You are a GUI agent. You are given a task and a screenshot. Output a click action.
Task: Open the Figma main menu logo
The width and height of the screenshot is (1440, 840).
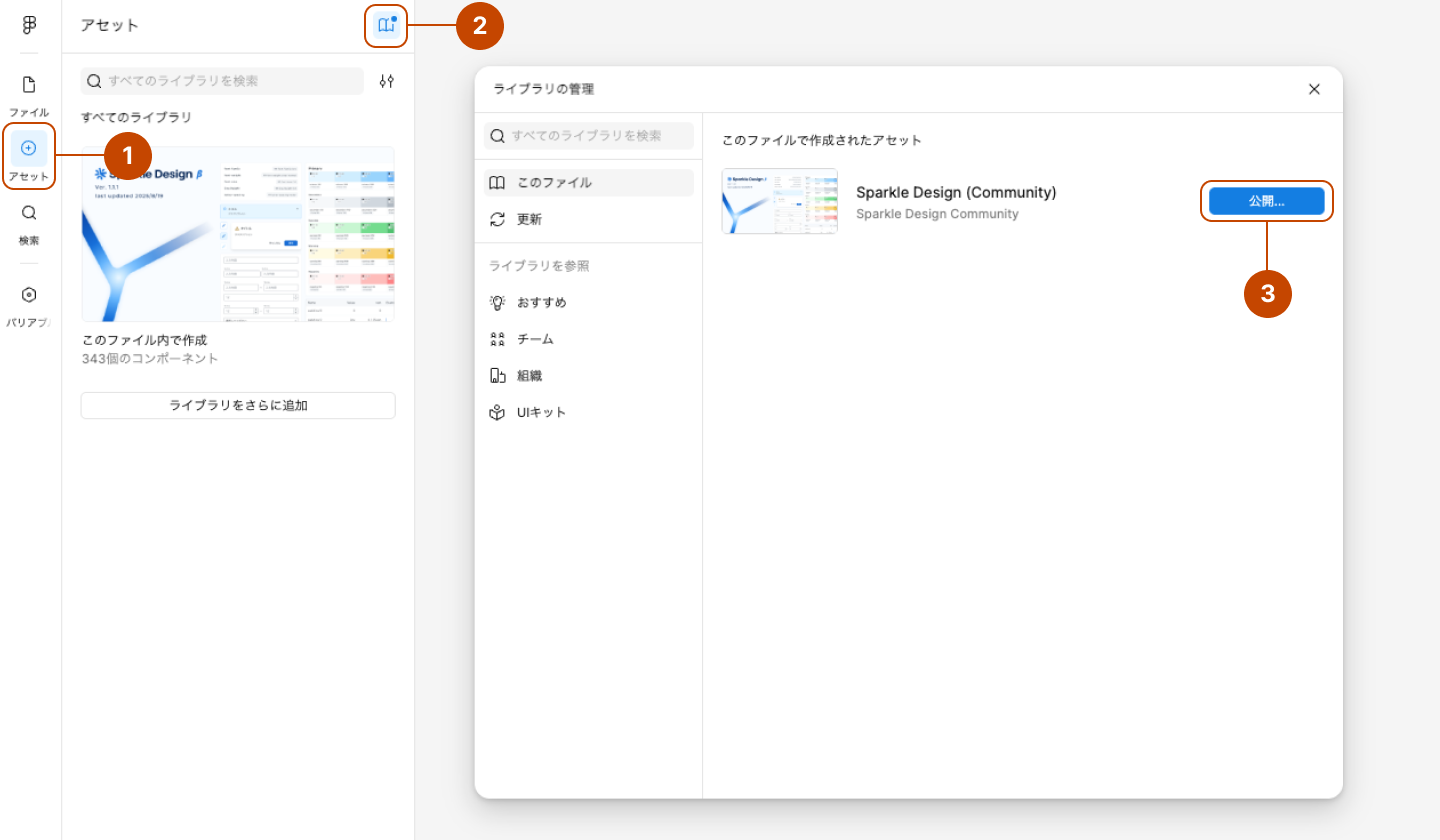(29, 25)
